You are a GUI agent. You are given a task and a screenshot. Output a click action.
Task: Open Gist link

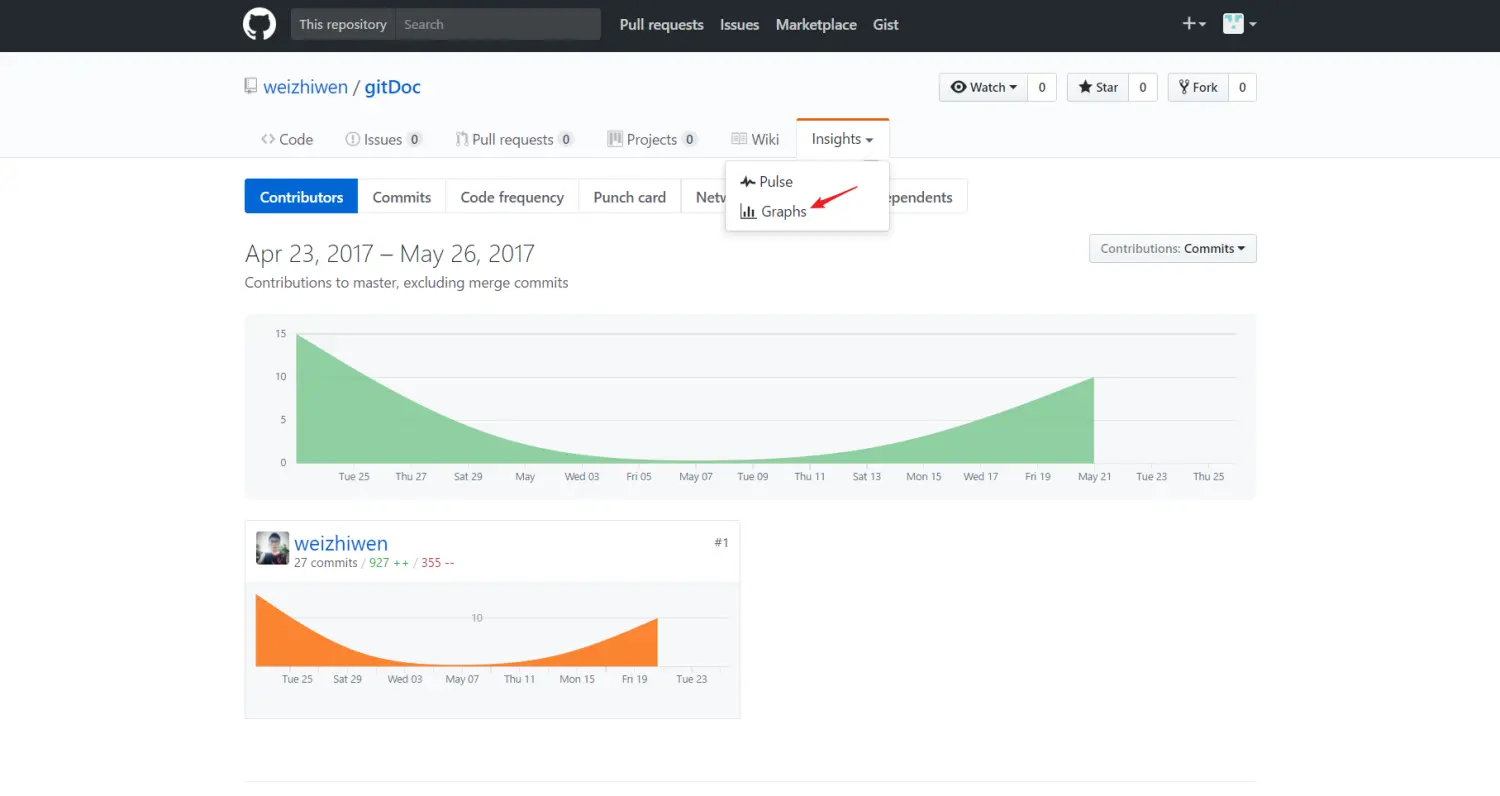pyautogui.click(x=886, y=25)
